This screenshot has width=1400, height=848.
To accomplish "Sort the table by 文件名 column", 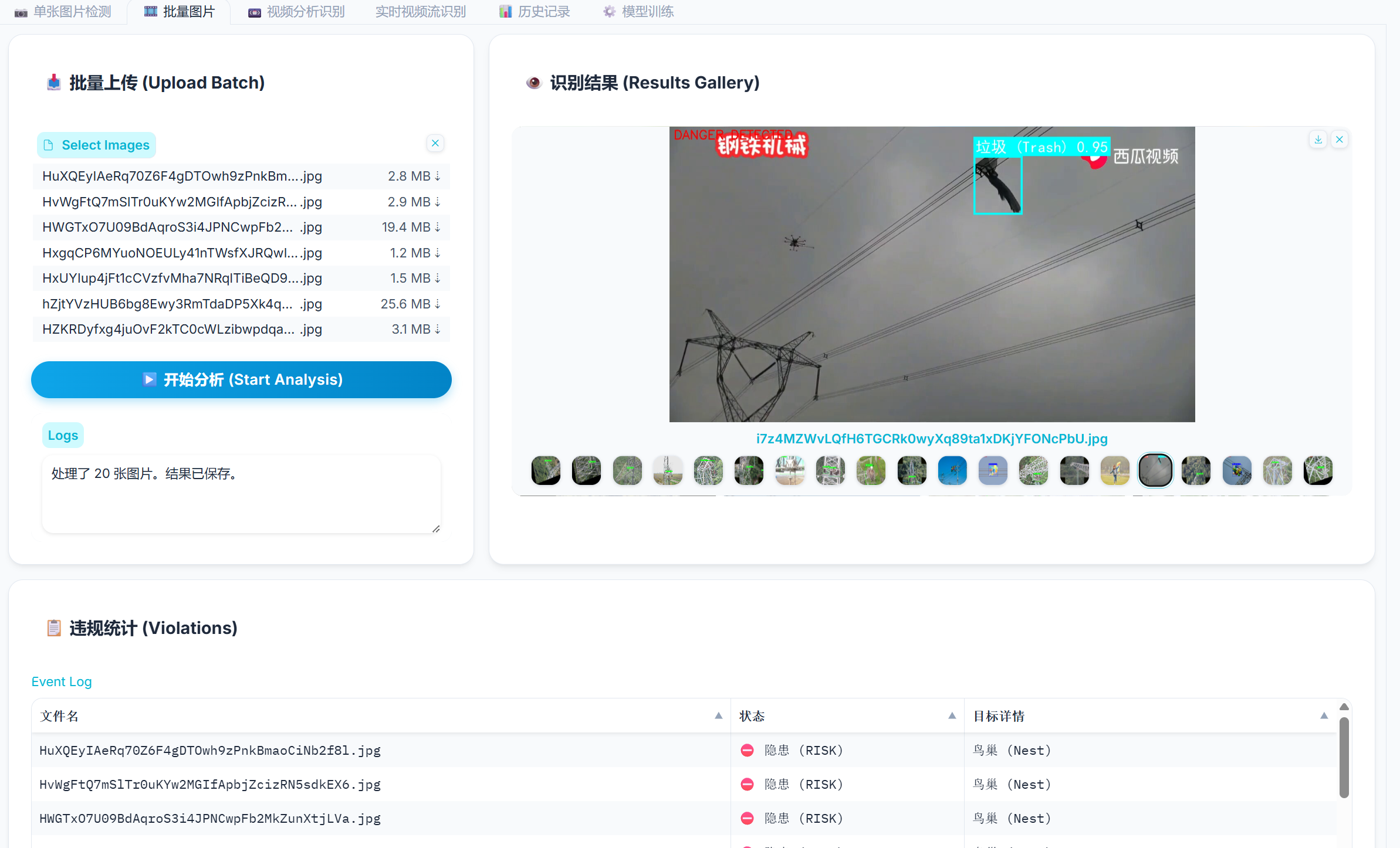I will (x=718, y=715).
